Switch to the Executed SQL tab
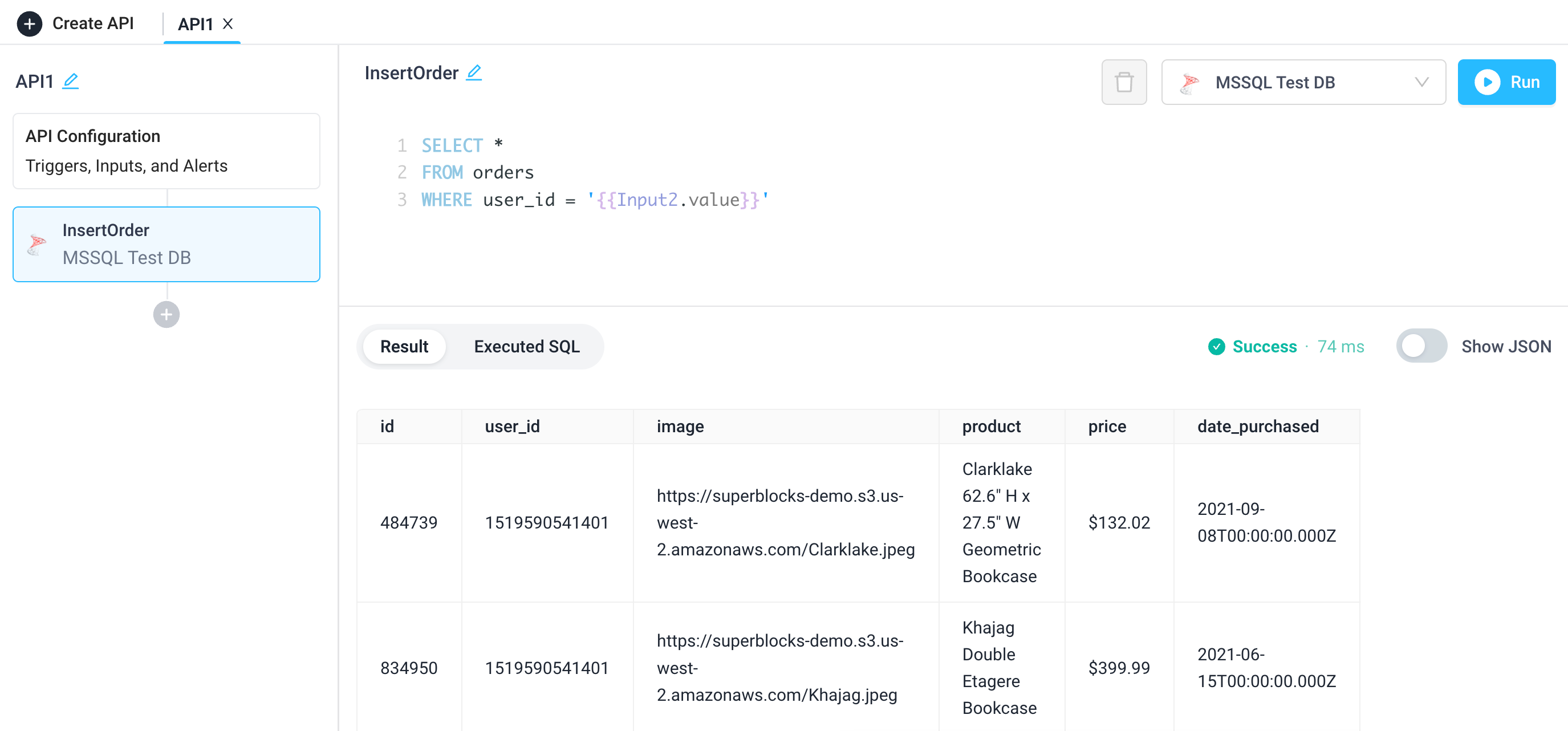This screenshot has height=731, width=1568. coord(526,346)
